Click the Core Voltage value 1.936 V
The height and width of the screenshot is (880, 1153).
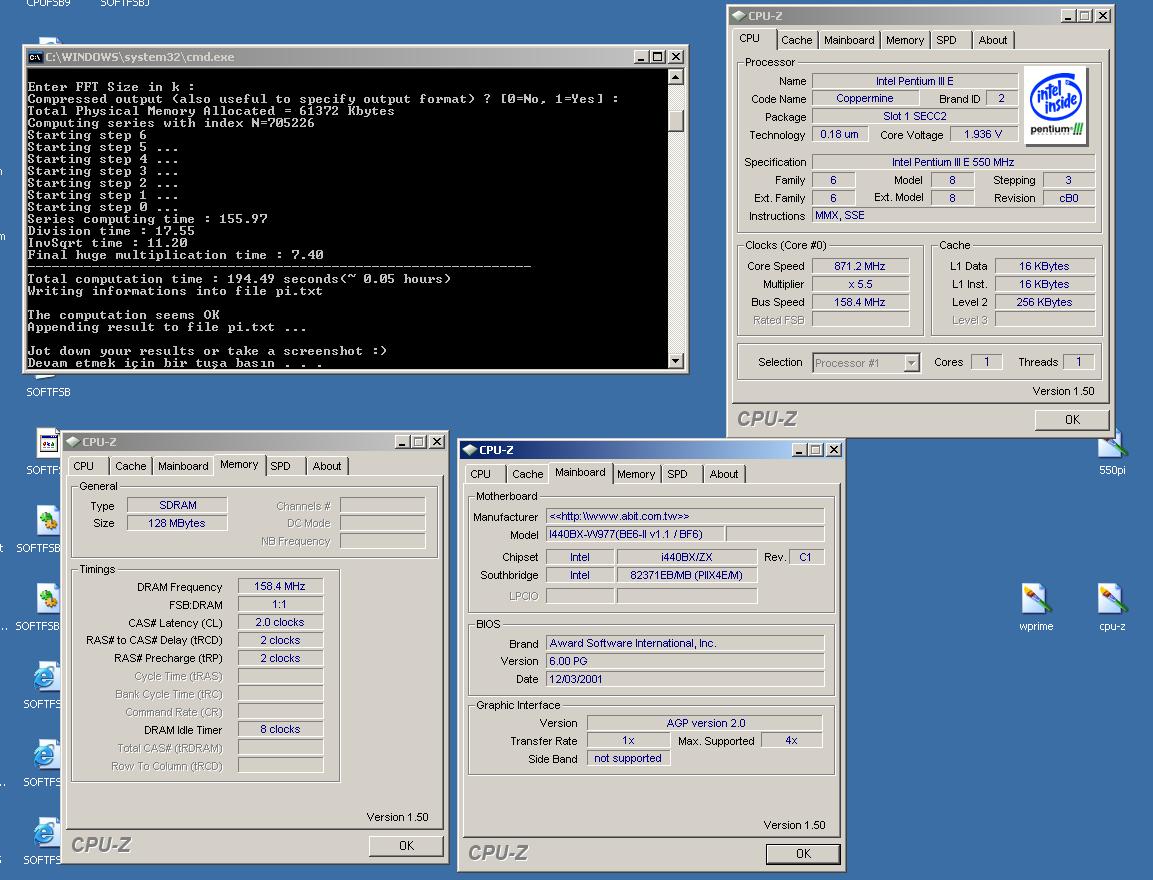[982, 135]
